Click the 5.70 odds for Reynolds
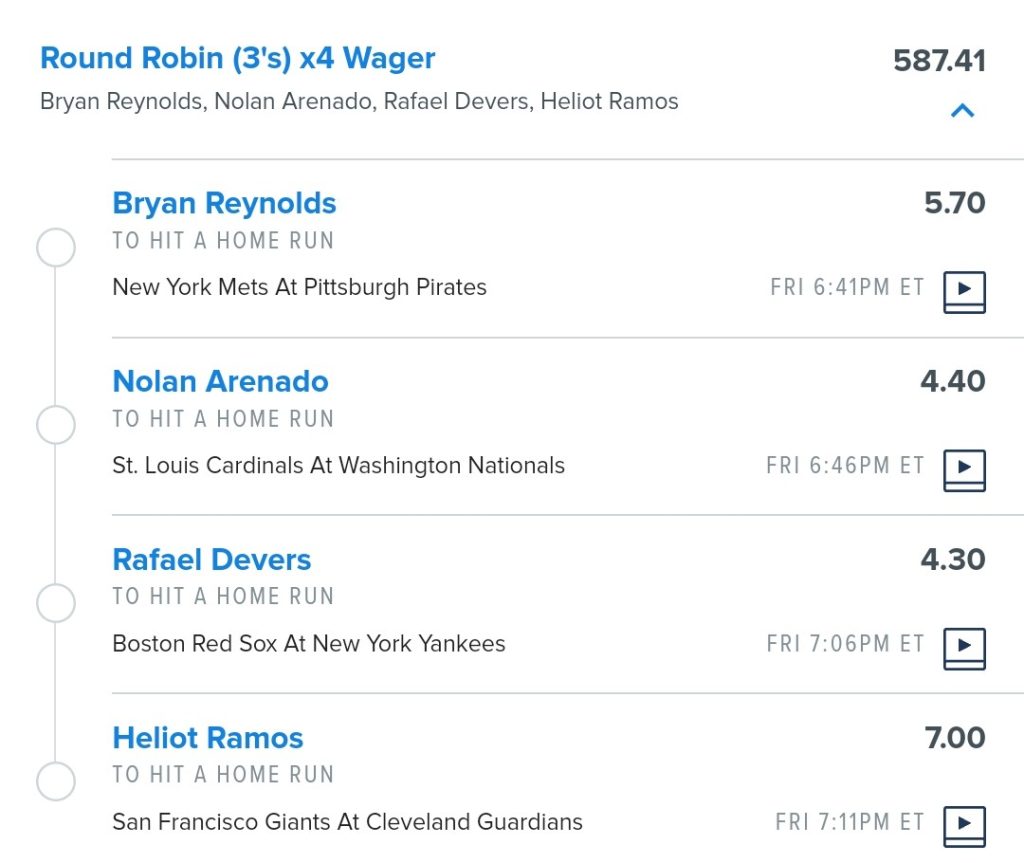The image size is (1024, 863). coord(955,203)
